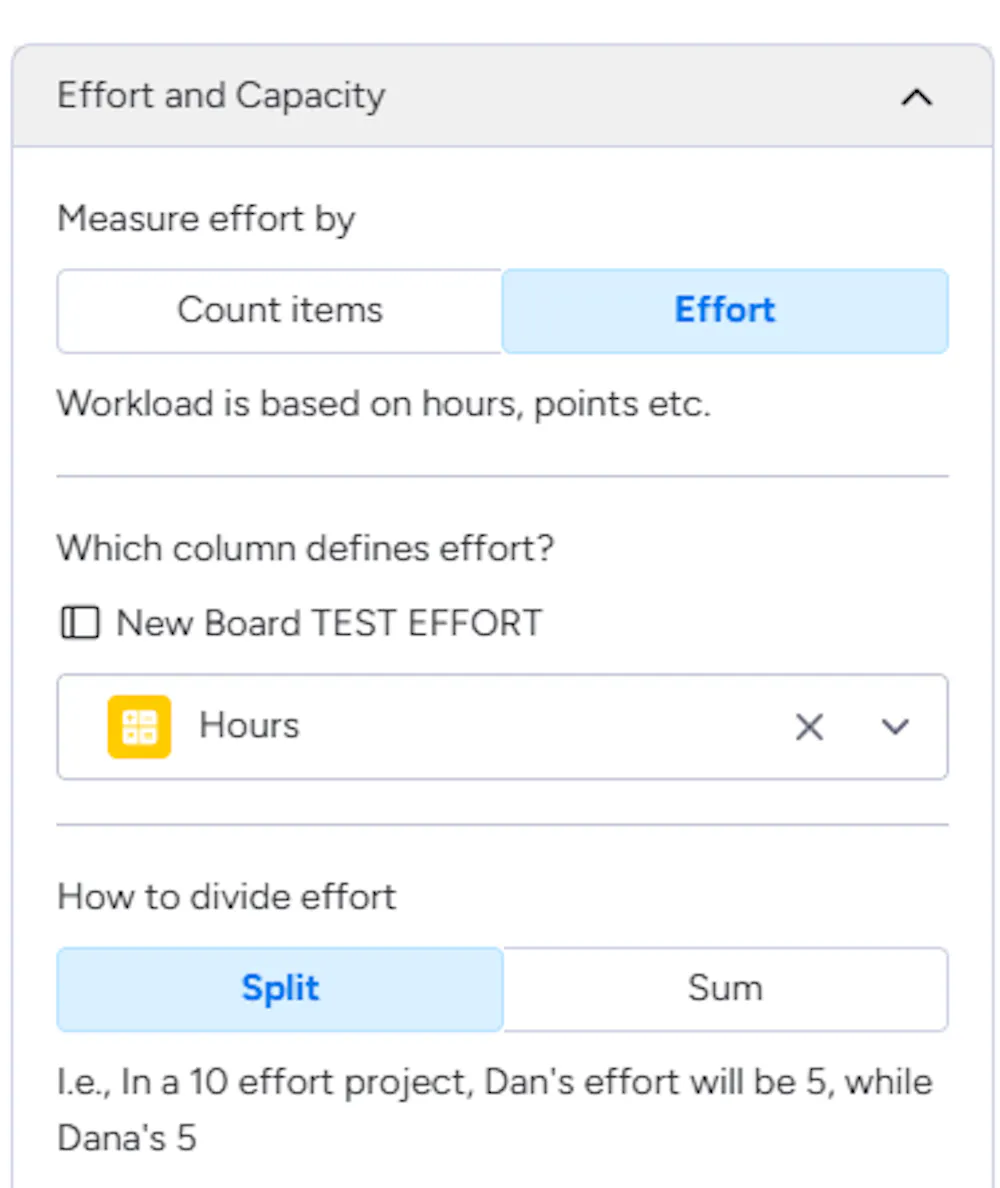Click the divider line below workload description

(x=502, y=477)
